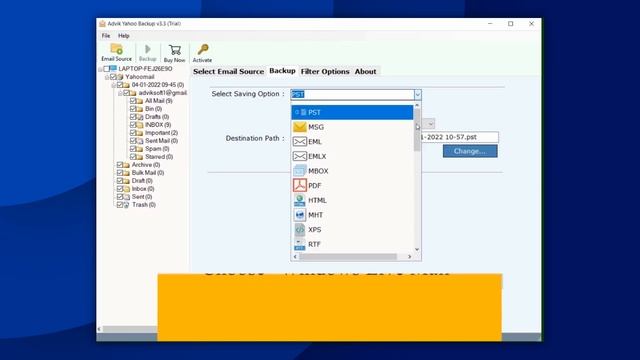Collapse the LAPTOP-FEJ26E9O tree node
Viewport: 640px width, 360px height.
100,69
